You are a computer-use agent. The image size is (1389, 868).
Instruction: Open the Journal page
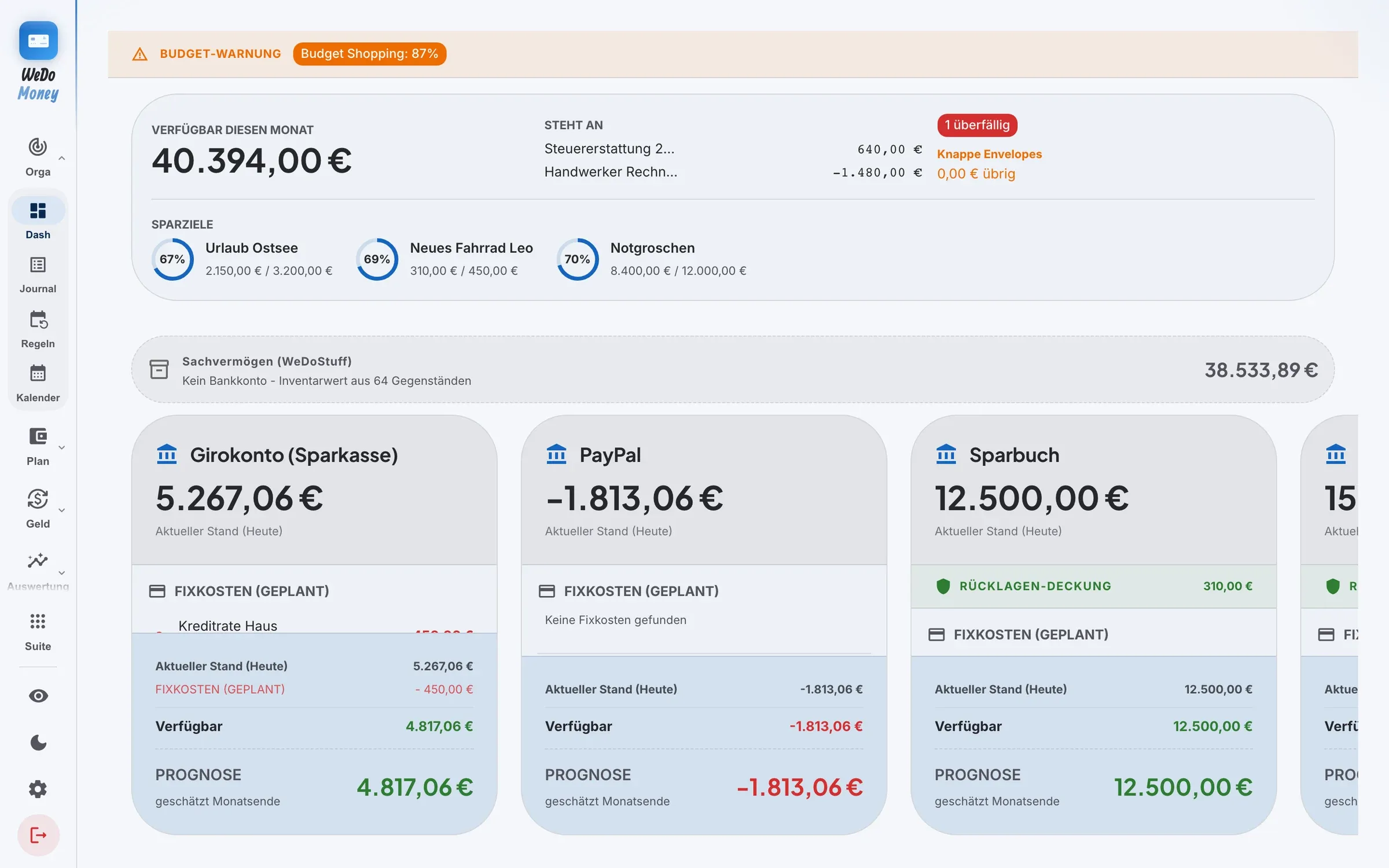pyautogui.click(x=38, y=275)
